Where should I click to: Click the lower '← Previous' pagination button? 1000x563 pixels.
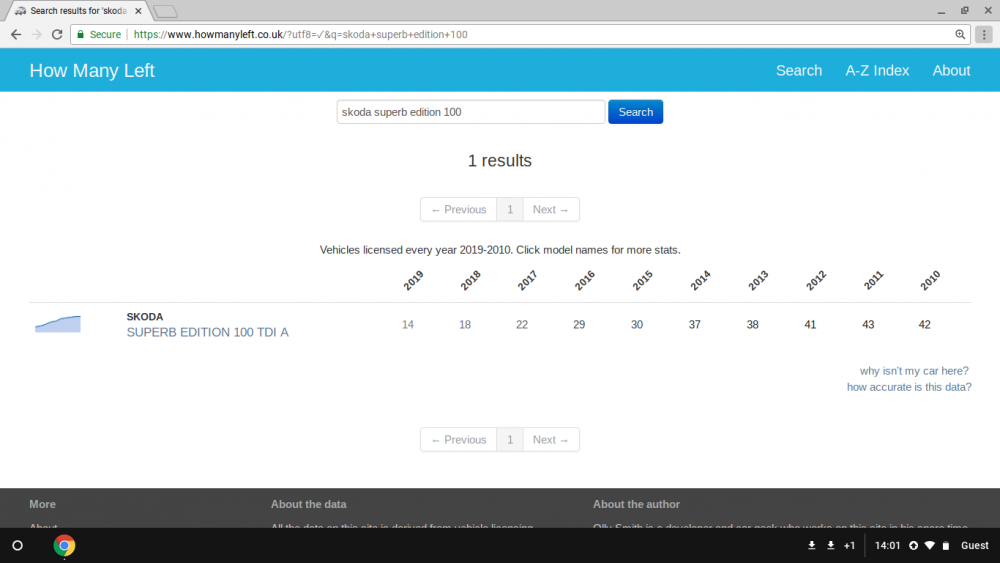pyautogui.click(x=459, y=440)
